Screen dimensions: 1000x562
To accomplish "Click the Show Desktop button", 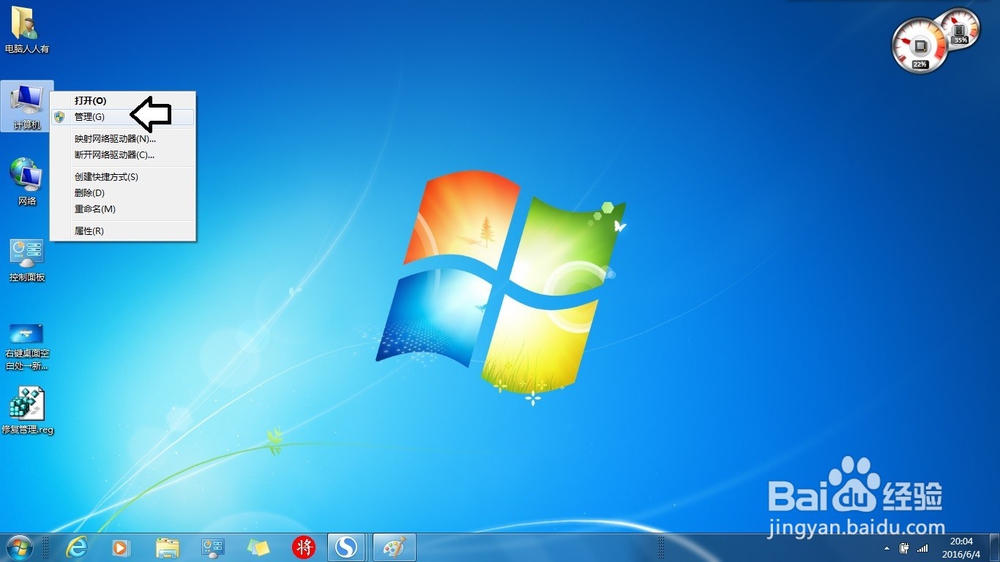I will 994,548.
